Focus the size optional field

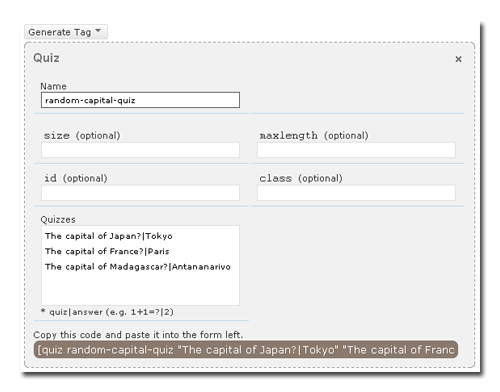coord(140,150)
